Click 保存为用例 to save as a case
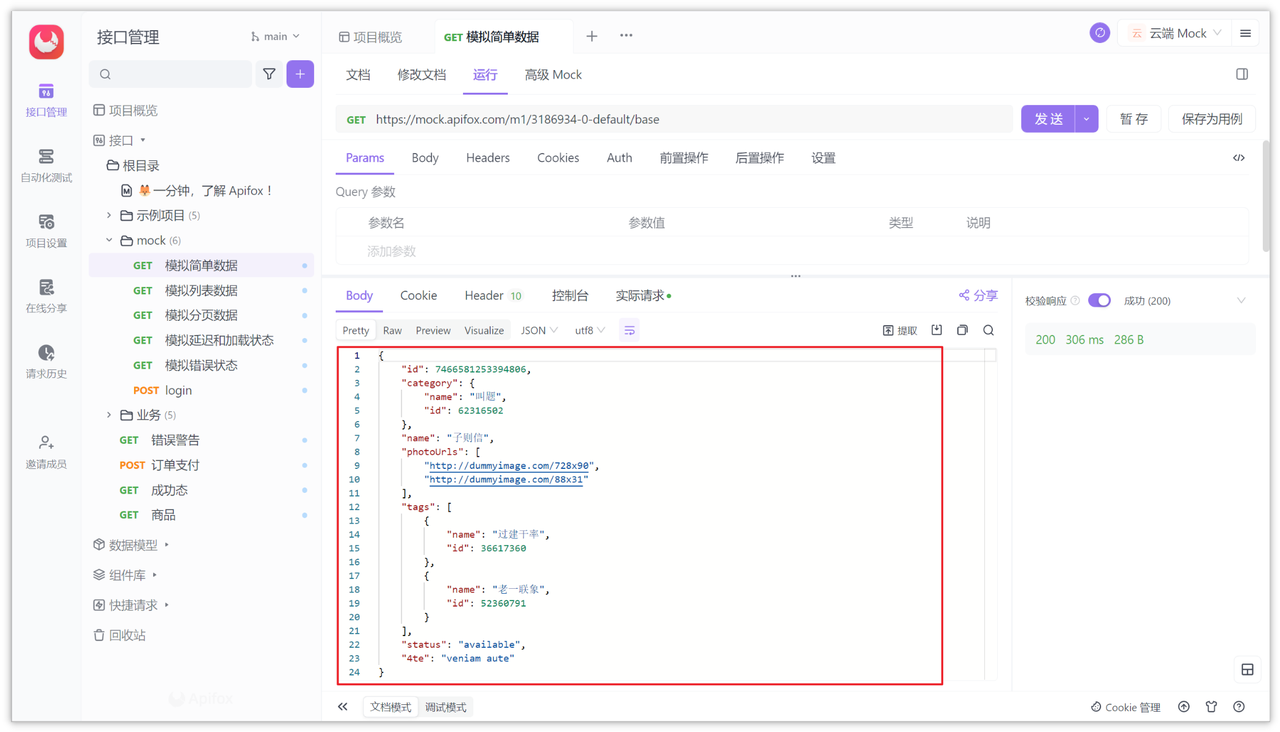This screenshot has width=1280, height=732. 1211,118
